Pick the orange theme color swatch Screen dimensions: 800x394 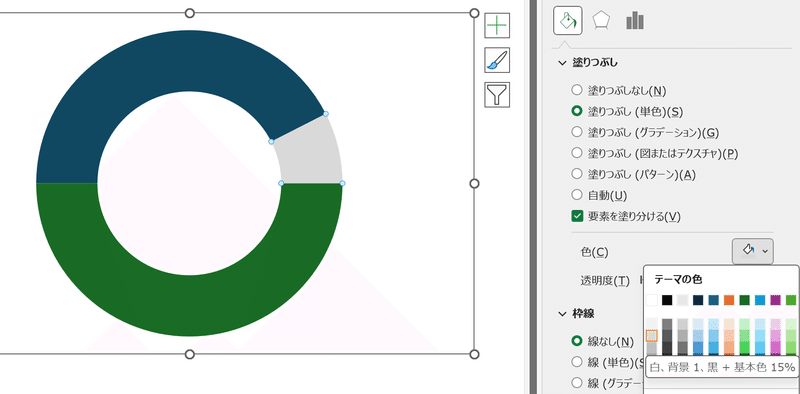click(x=729, y=300)
